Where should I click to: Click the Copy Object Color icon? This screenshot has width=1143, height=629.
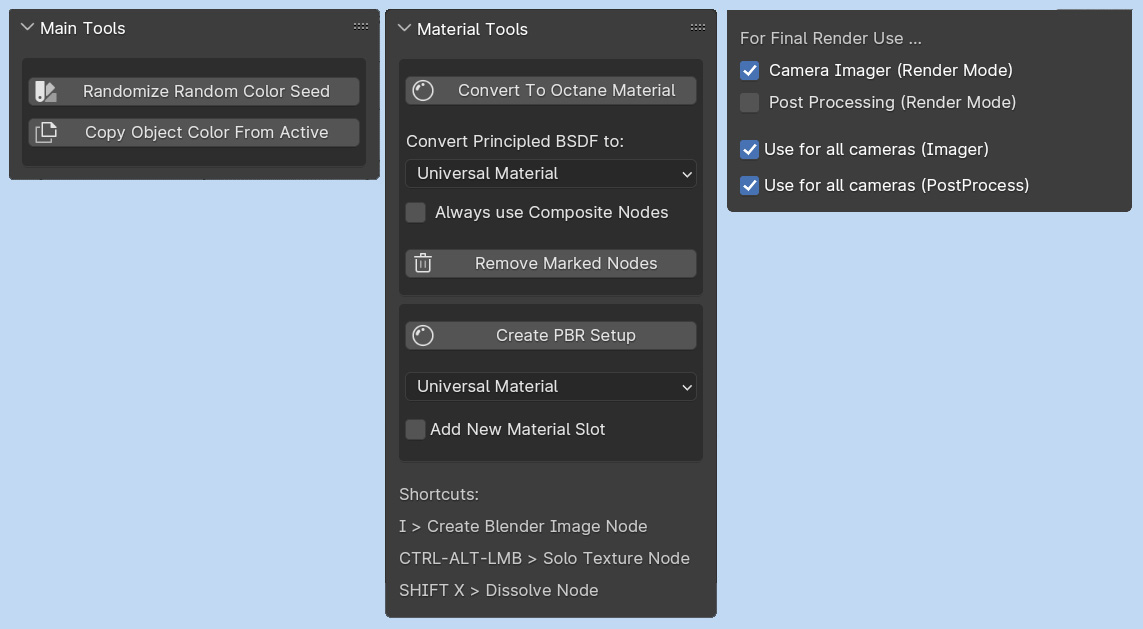point(45,133)
